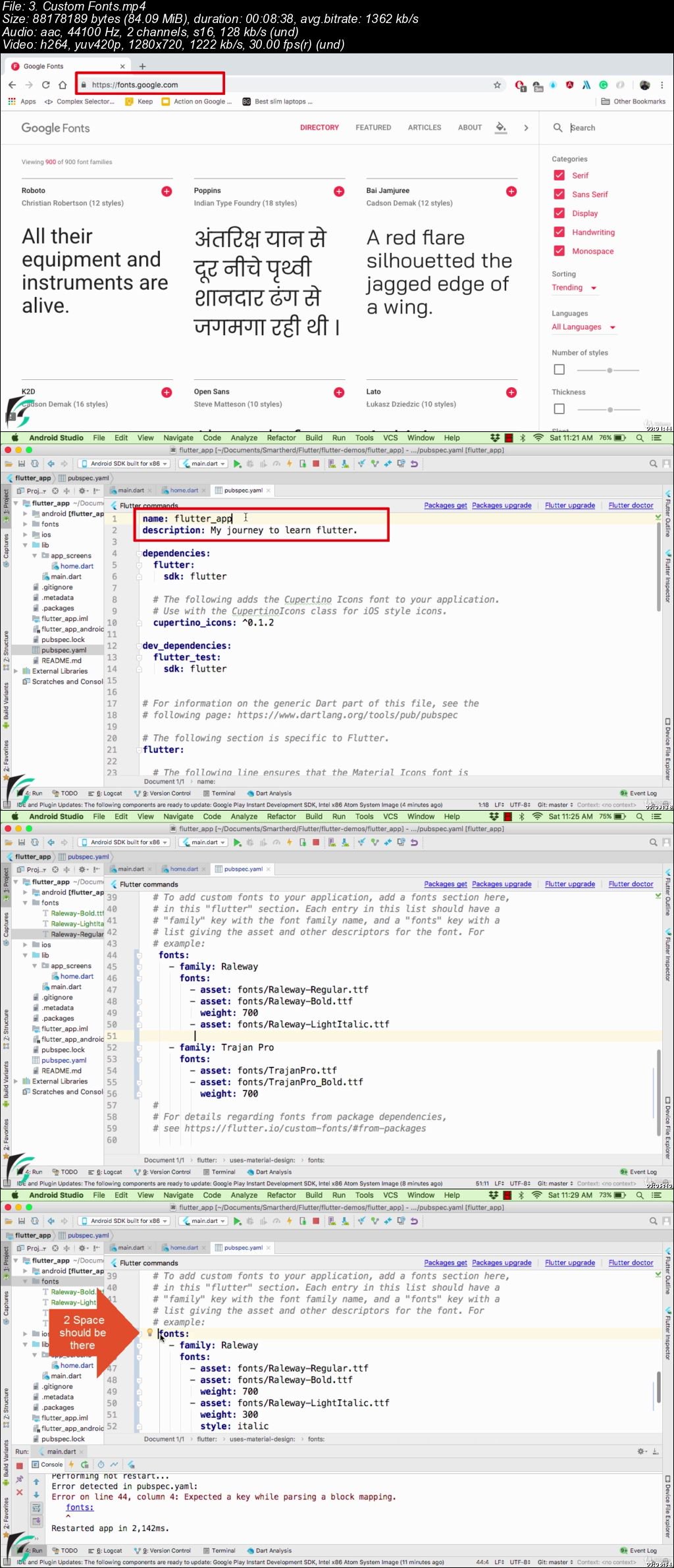674x1568 pixels.
Task: Click Packages get in 11:21 AM editor
Action: pyautogui.click(x=446, y=506)
